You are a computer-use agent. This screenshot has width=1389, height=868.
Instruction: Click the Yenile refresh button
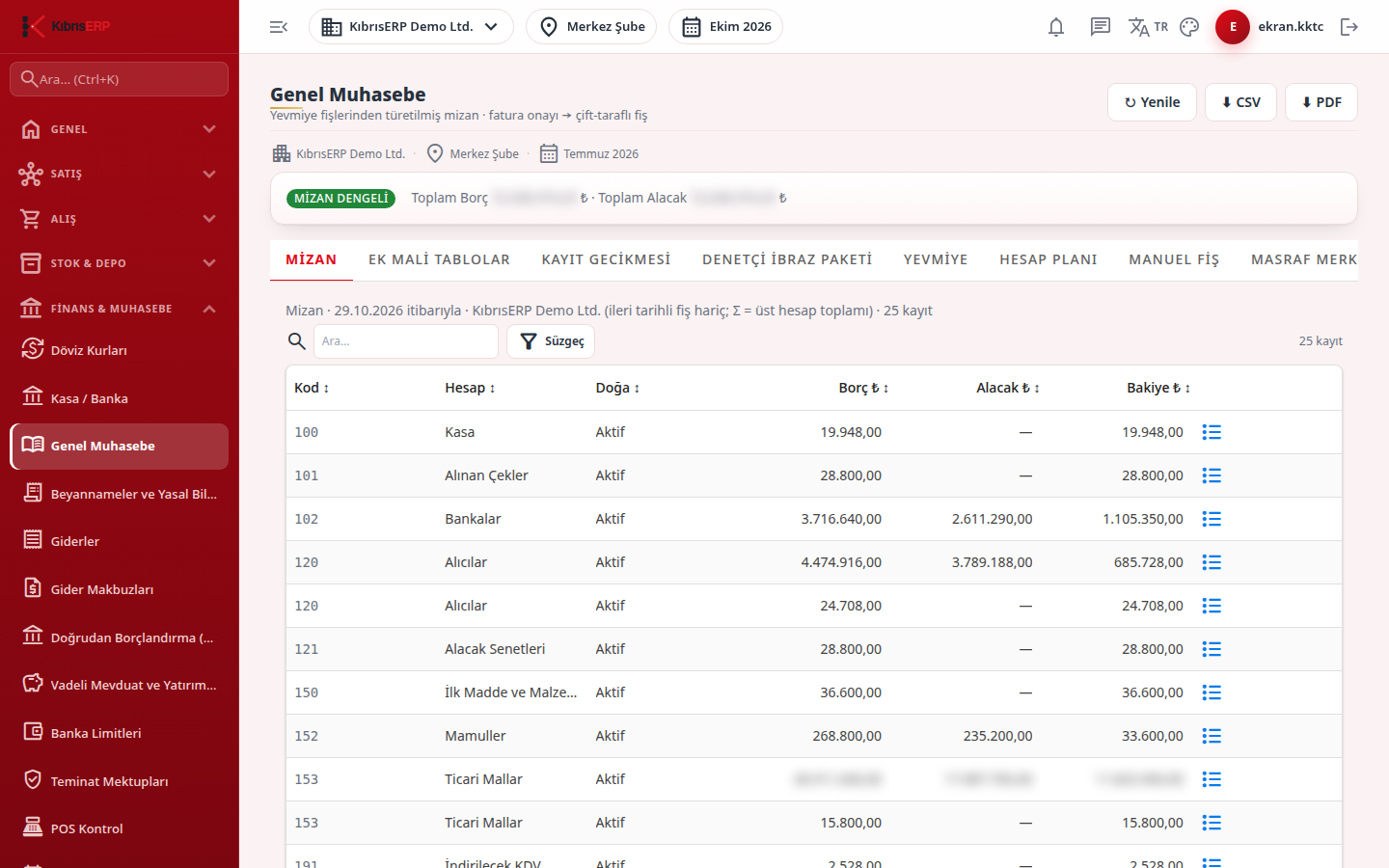(x=1152, y=102)
